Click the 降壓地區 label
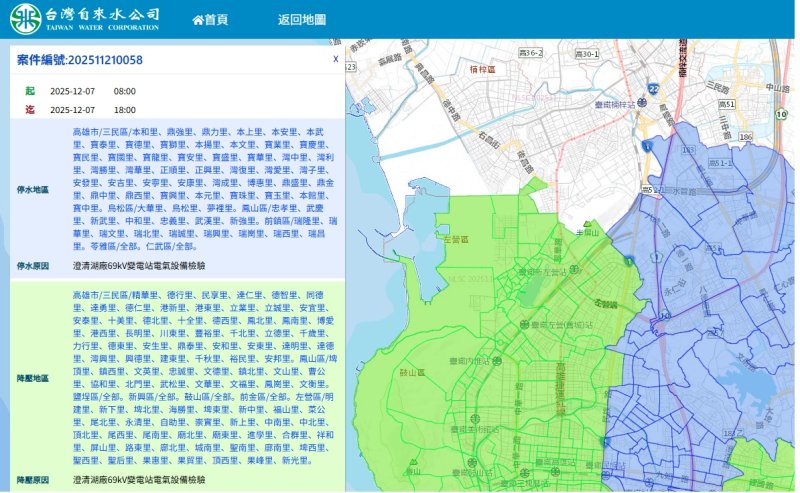 click(33, 378)
